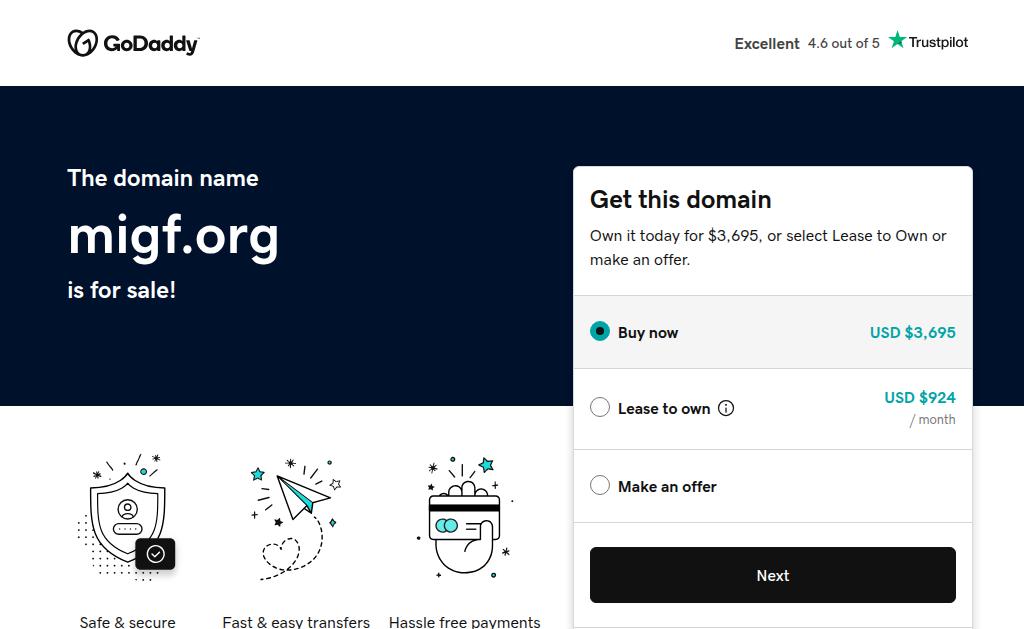The width and height of the screenshot is (1024, 629).
Task: Click the Fast & easy transfers label
Action: pyautogui.click(x=296, y=622)
